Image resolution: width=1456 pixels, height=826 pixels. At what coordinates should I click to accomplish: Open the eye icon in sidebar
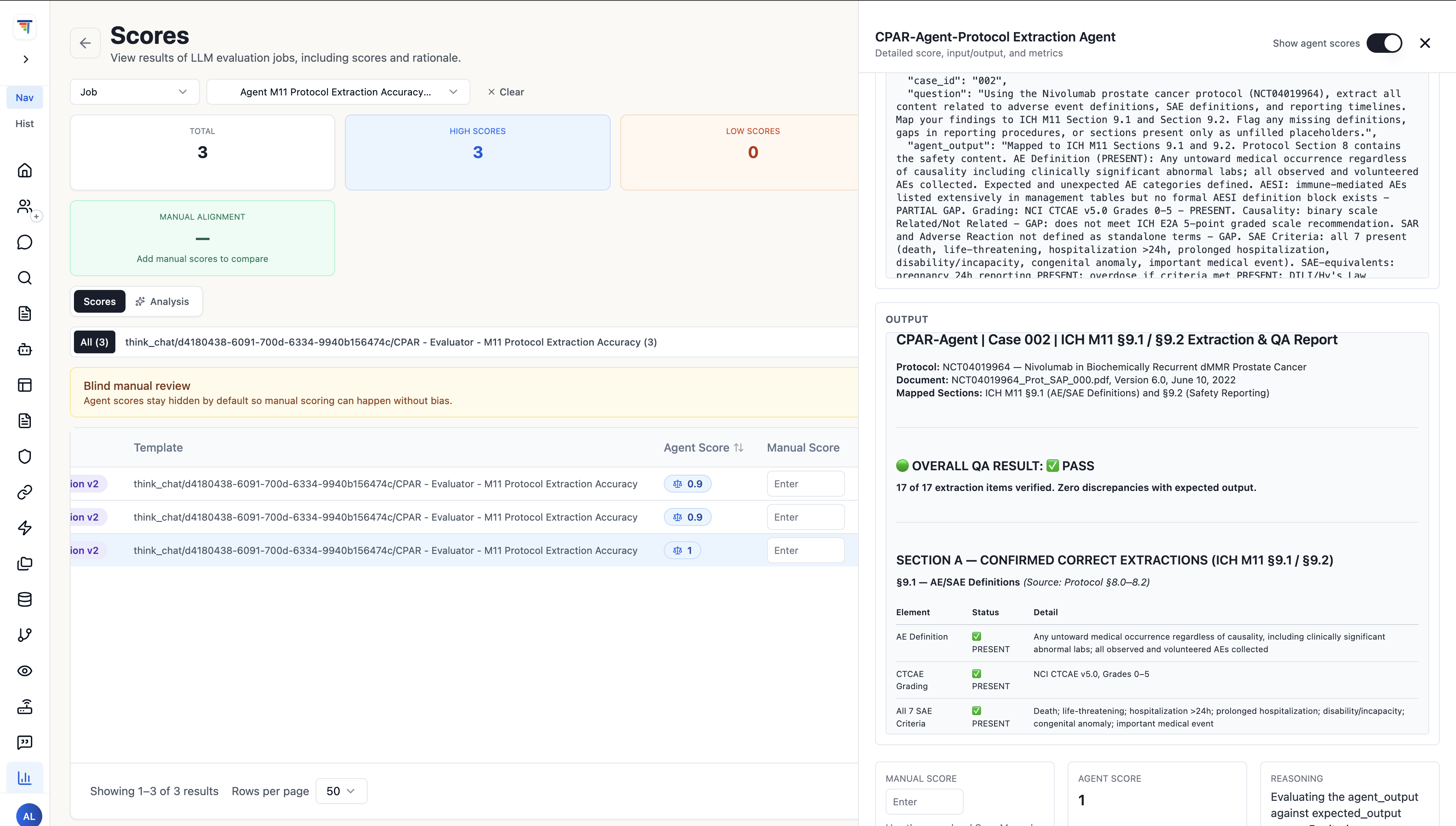(24, 671)
